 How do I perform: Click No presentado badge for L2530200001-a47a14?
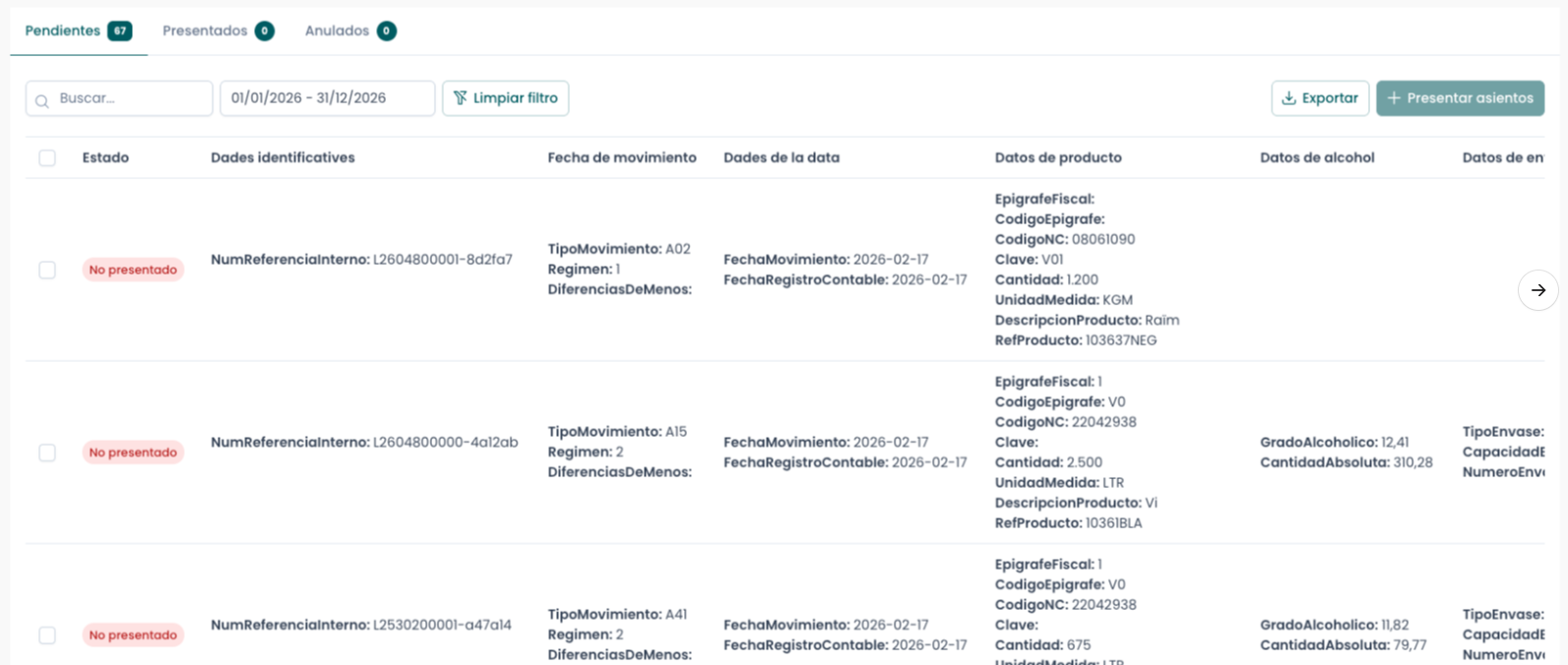133,635
